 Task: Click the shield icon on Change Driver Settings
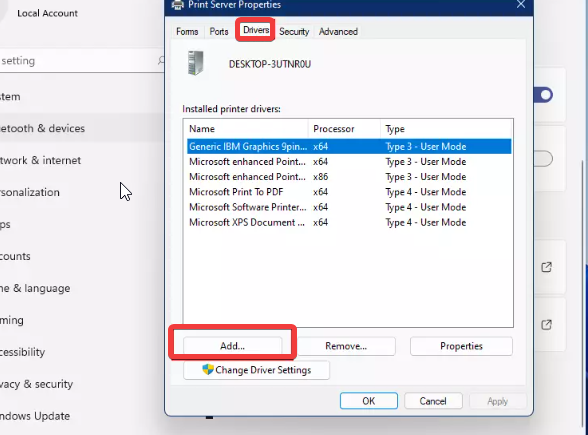pos(208,370)
